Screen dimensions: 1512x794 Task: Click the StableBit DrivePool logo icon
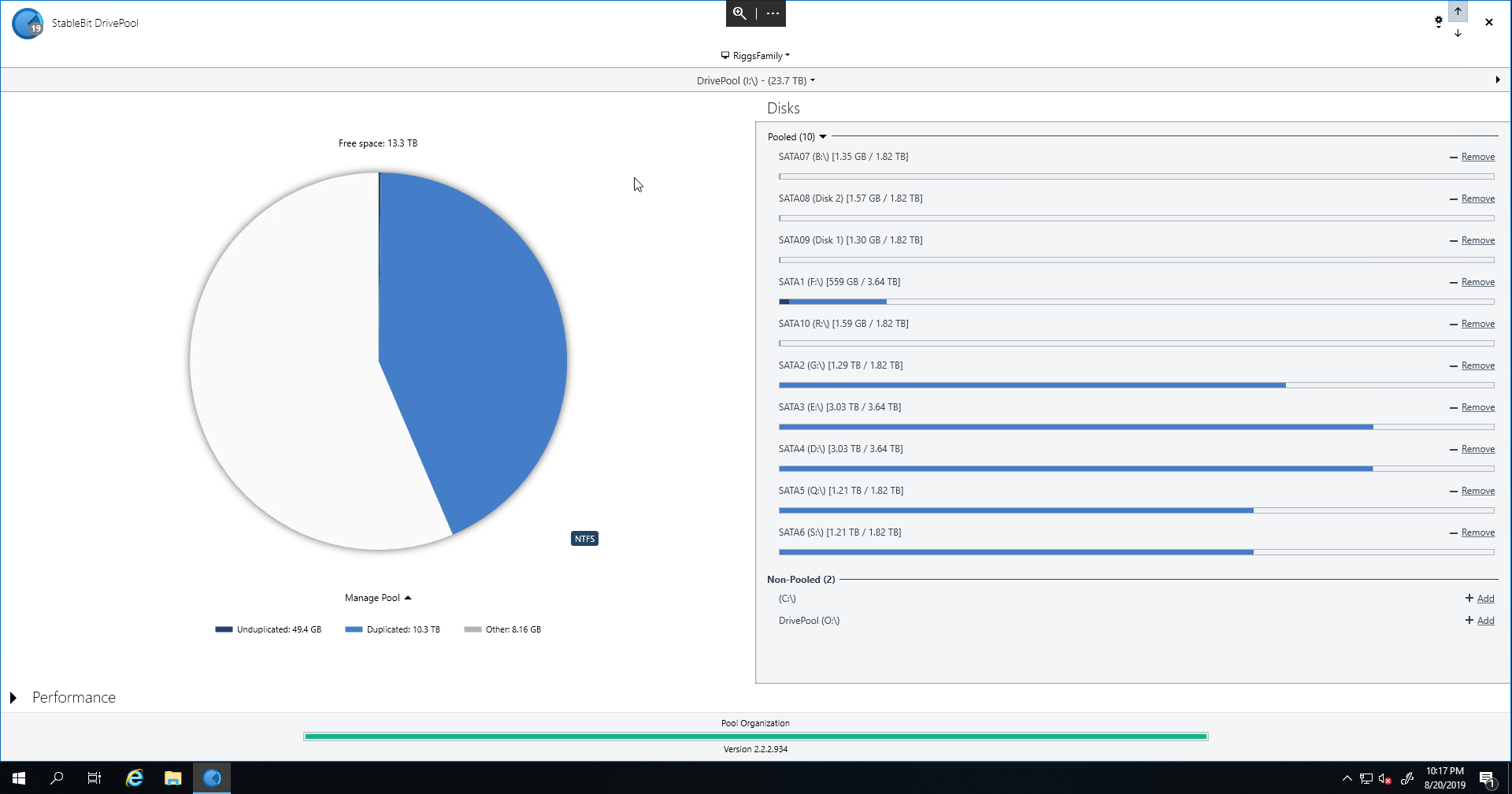pyautogui.click(x=28, y=24)
